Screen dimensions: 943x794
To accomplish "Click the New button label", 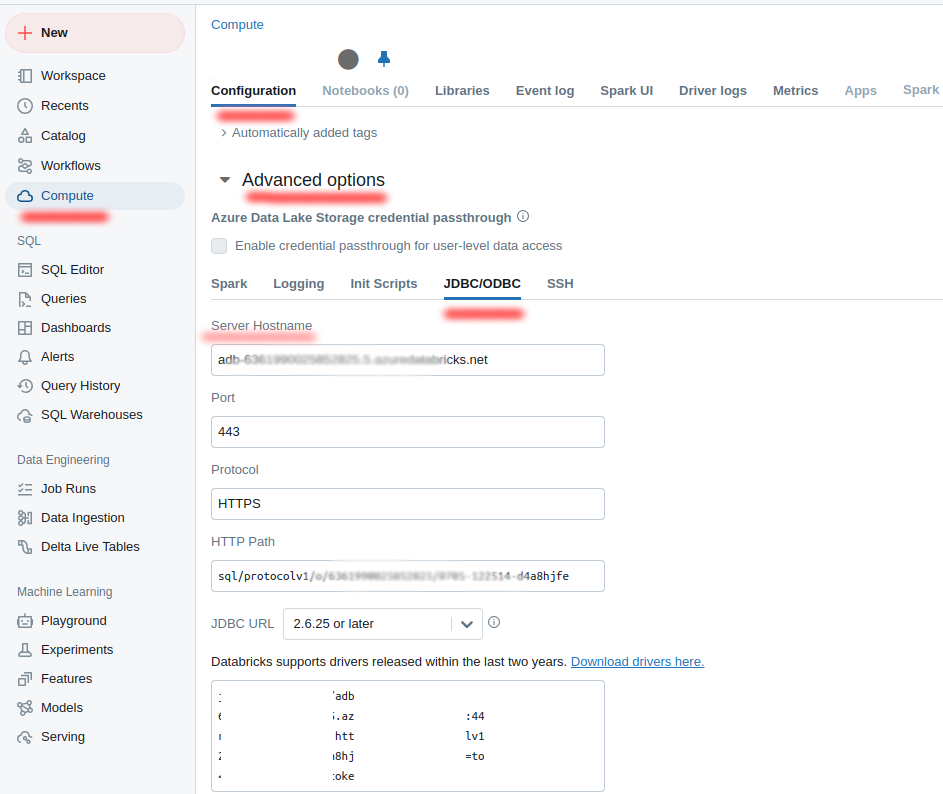I will click(54, 32).
